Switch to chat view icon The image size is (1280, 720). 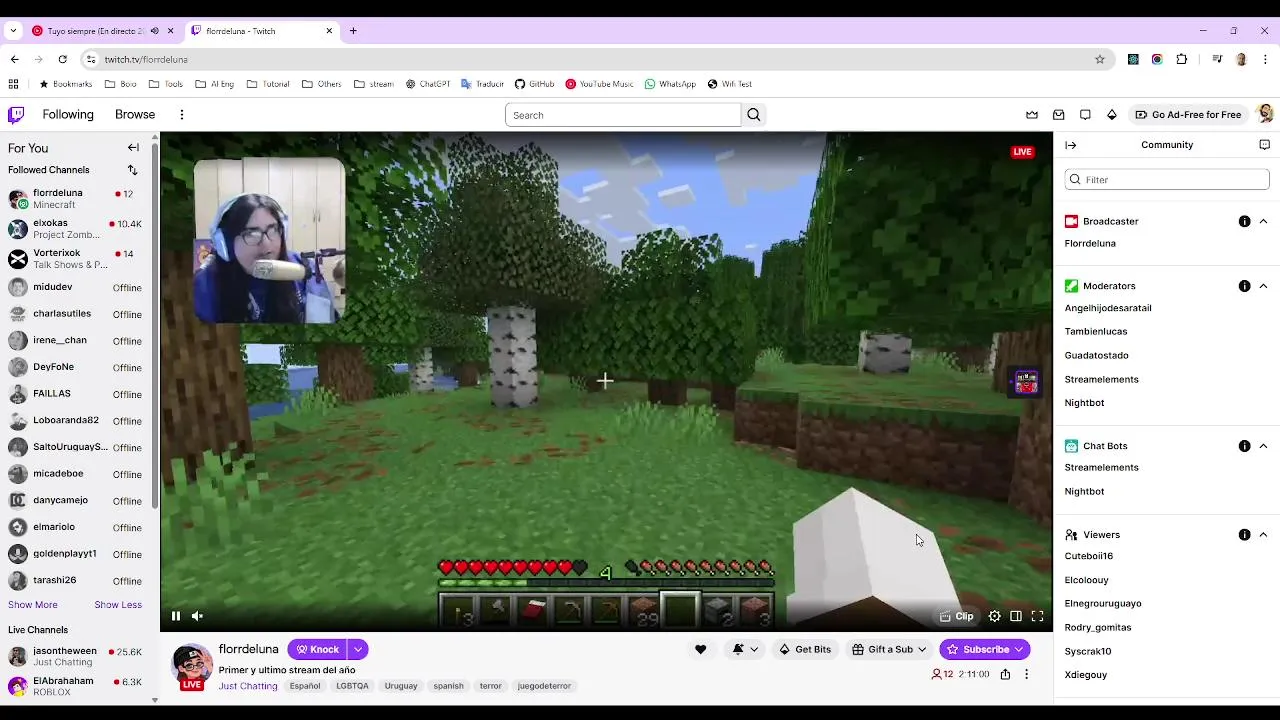click(1264, 145)
